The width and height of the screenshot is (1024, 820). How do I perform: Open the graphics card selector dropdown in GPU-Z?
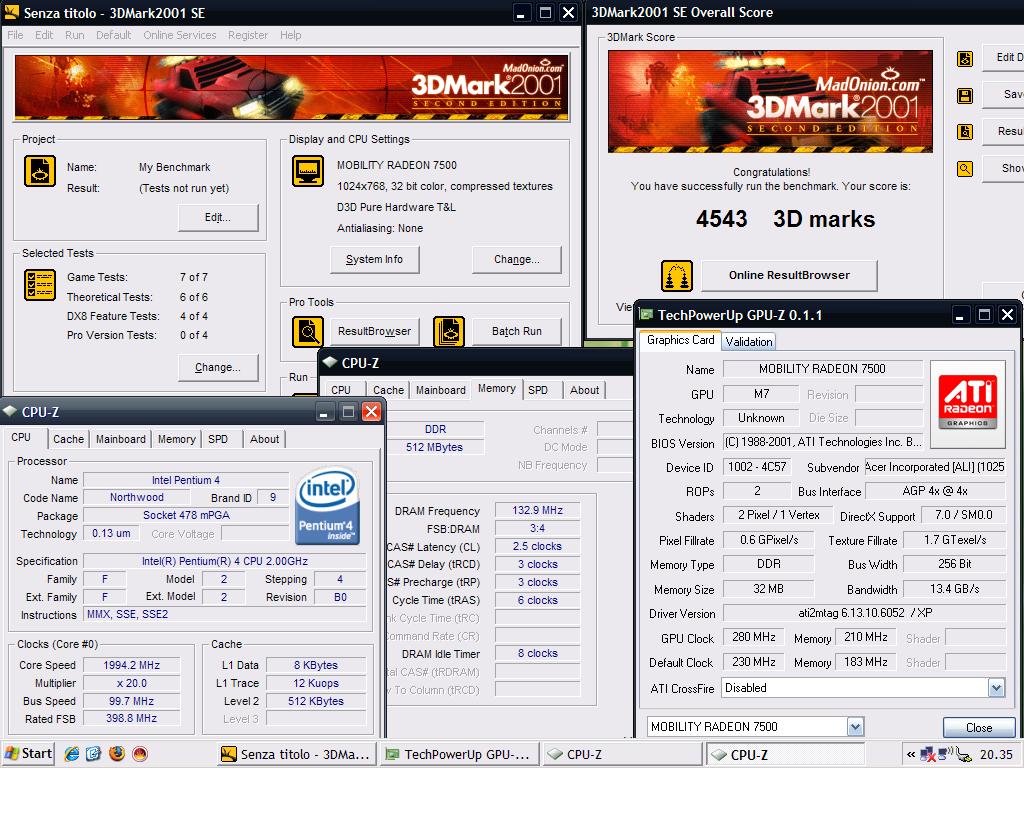(x=855, y=727)
